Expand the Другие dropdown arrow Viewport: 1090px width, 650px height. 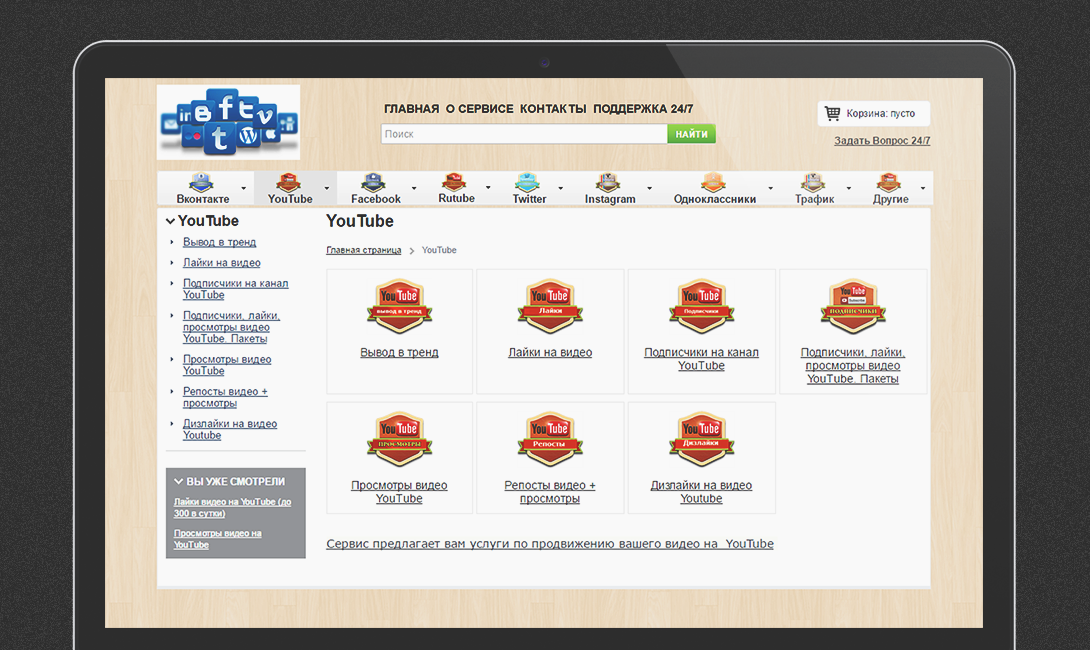pos(923,188)
